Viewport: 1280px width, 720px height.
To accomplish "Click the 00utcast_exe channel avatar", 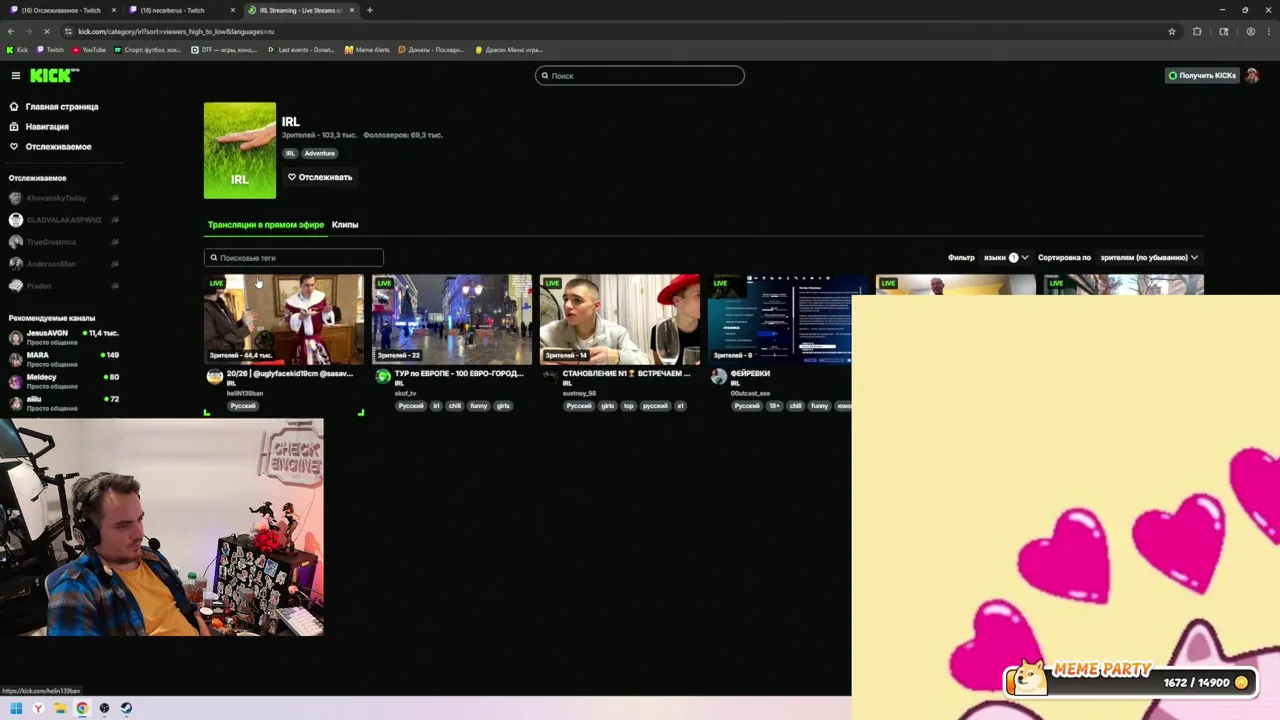I will pos(718,377).
